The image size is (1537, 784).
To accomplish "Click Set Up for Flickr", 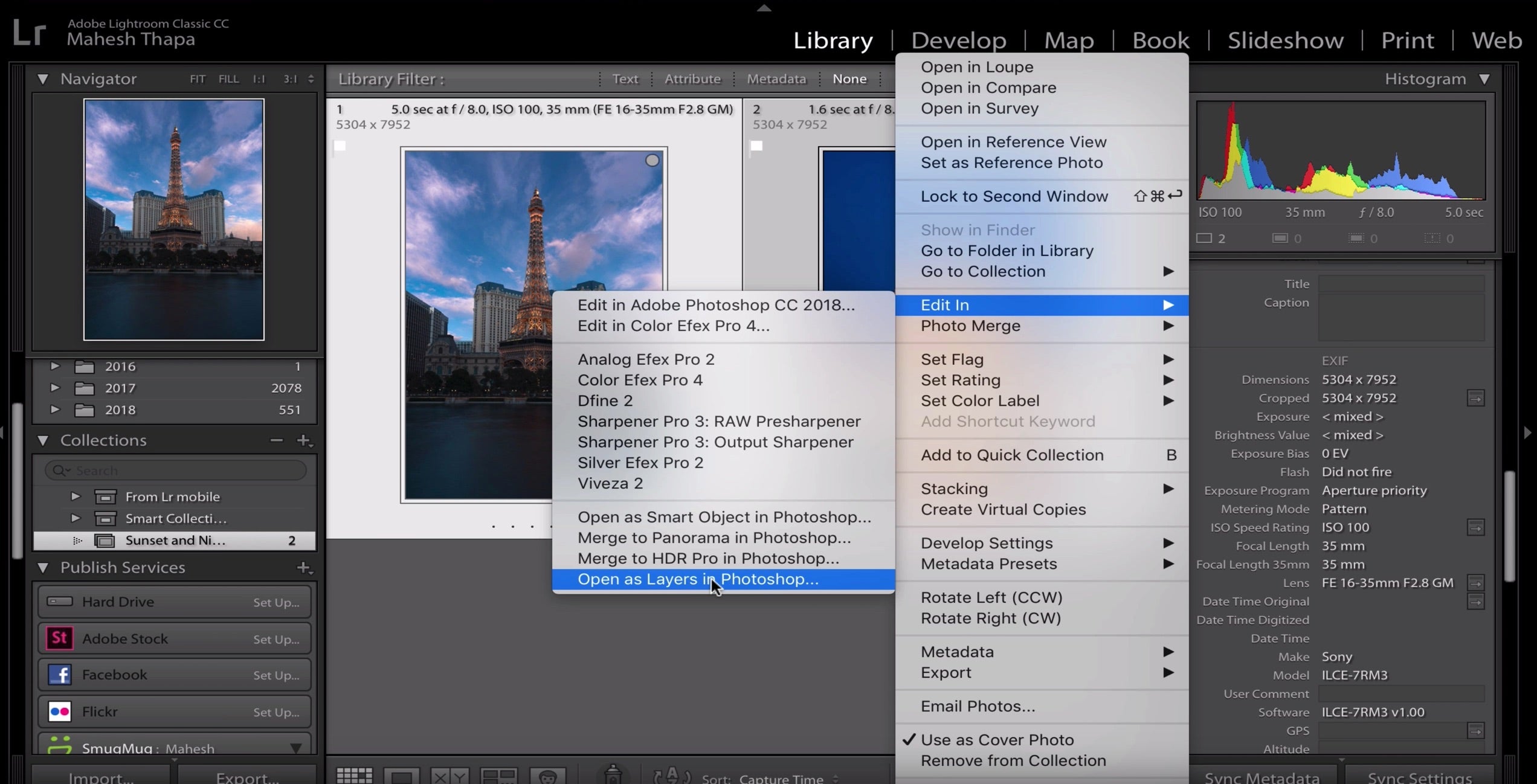I will (x=276, y=712).
